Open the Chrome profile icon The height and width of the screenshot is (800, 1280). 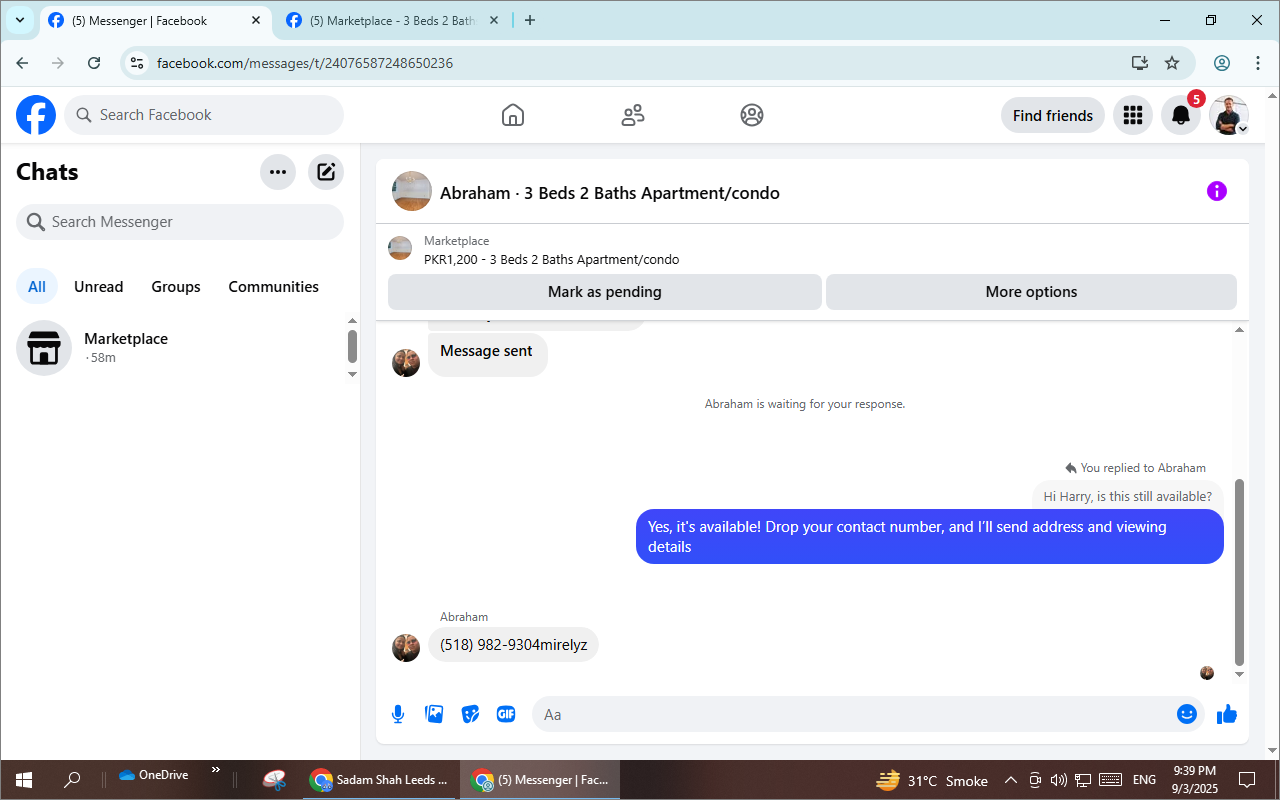tap(1222, 63)
